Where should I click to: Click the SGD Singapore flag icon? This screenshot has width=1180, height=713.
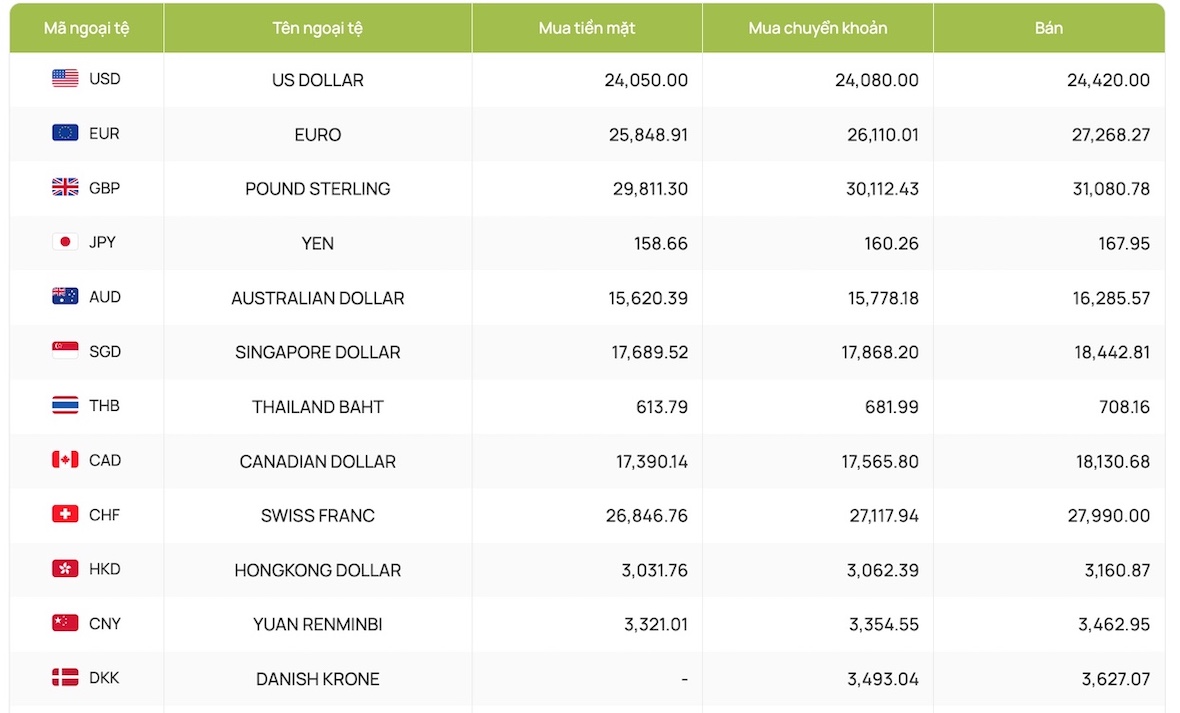click(65, 350)
